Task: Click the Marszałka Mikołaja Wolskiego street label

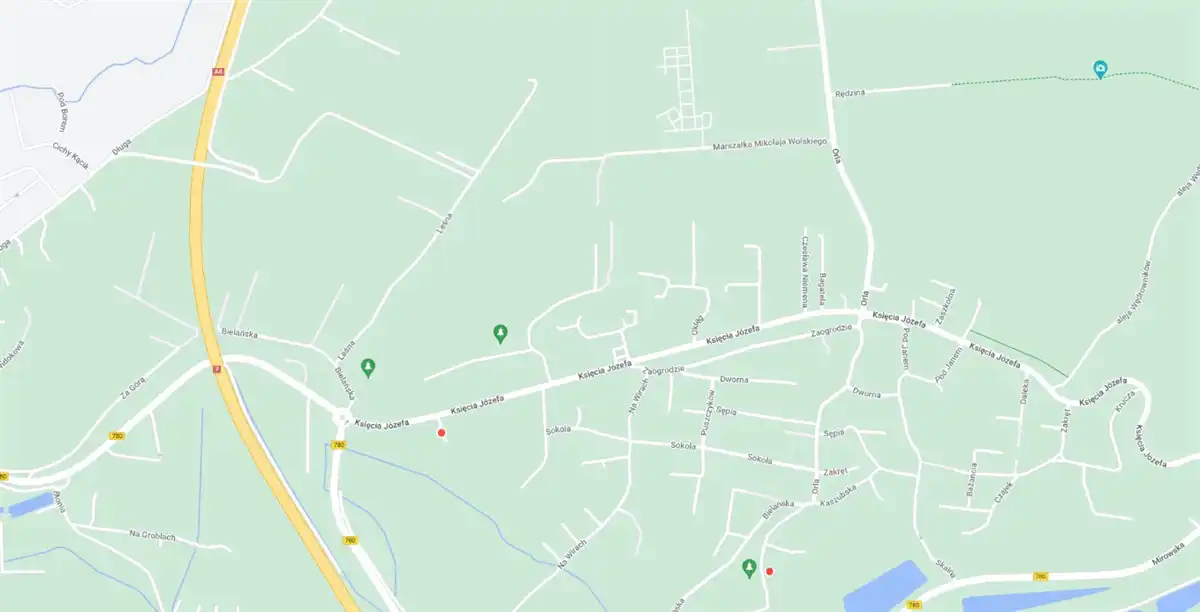Action: click(x=769, y=147)
